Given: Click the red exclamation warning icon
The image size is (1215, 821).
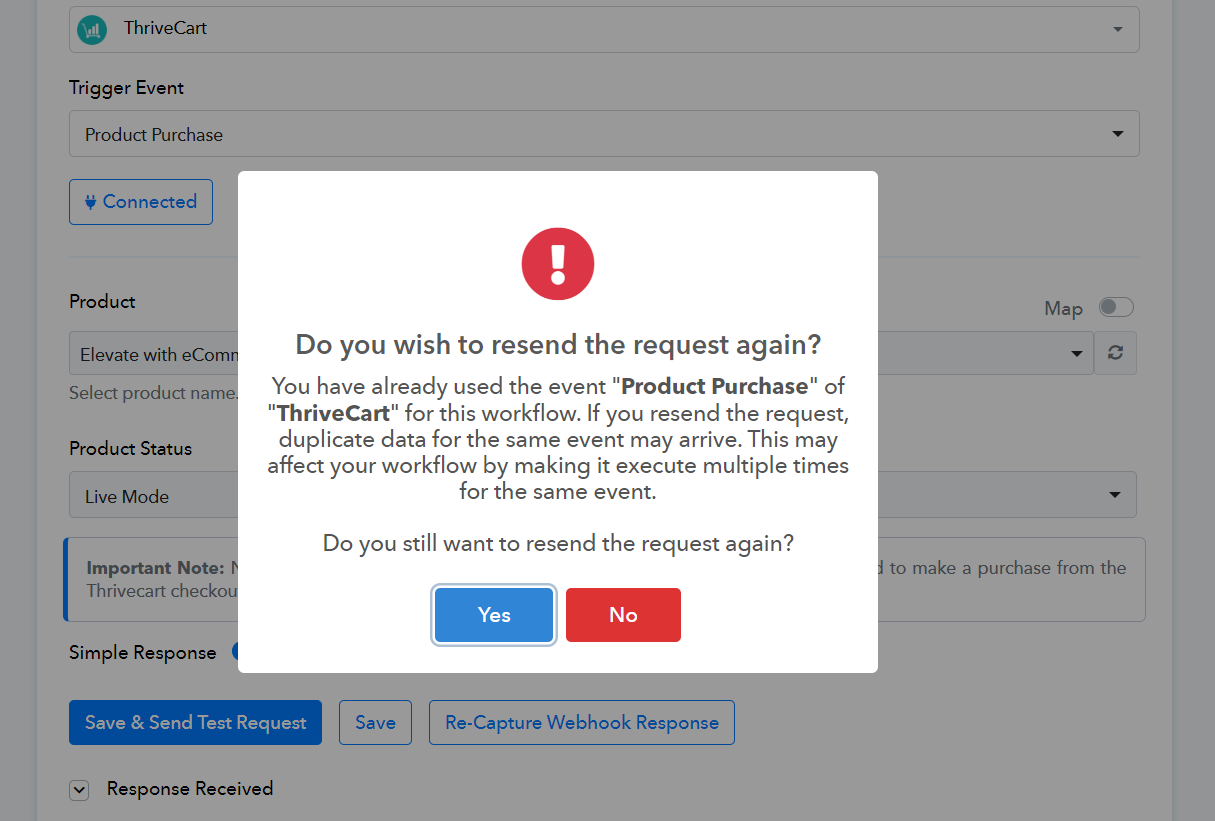Looking at the screenshot, I should 558,264.
